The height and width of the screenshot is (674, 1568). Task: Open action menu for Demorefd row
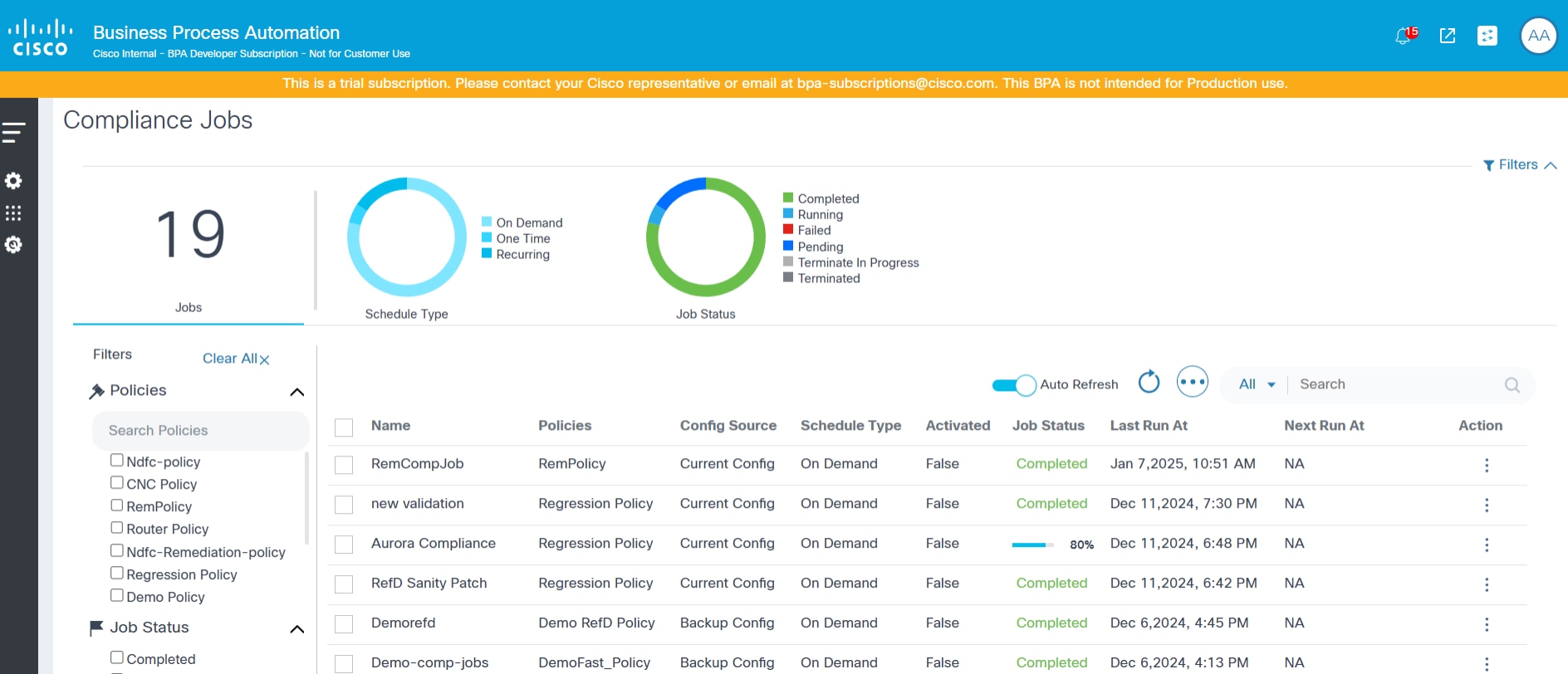1487,625
